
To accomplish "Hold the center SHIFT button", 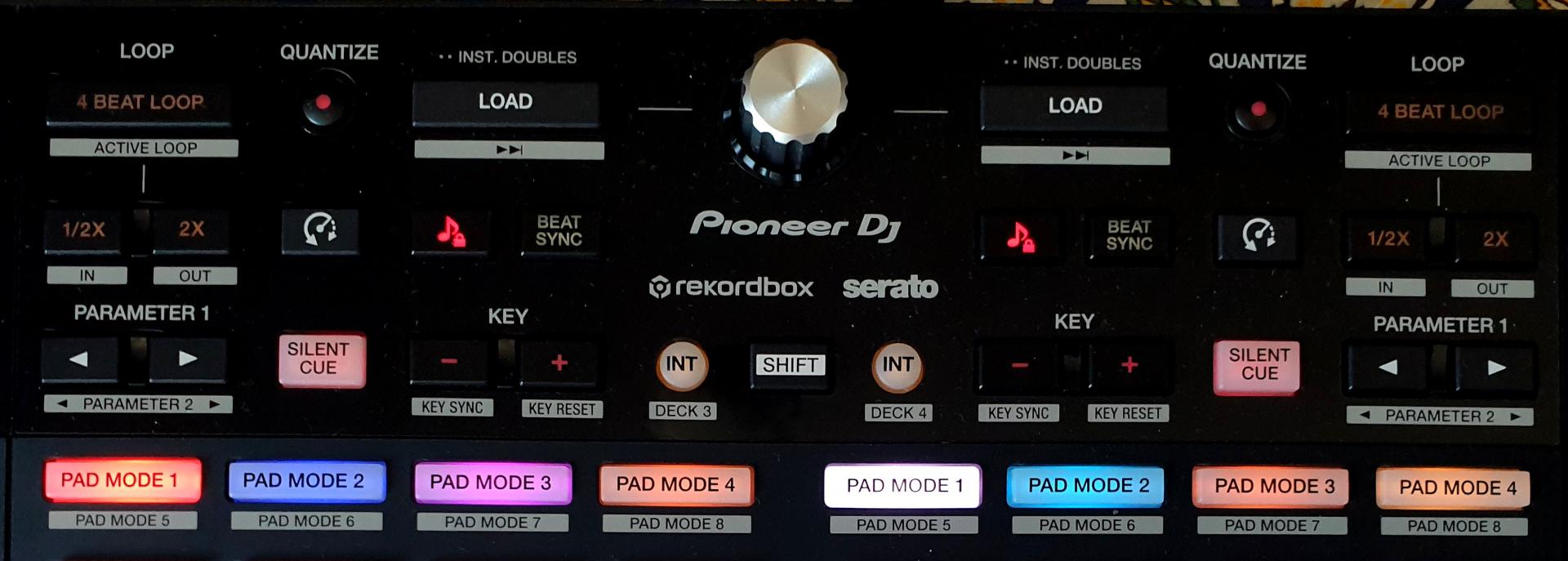I will tap(790, 365).
